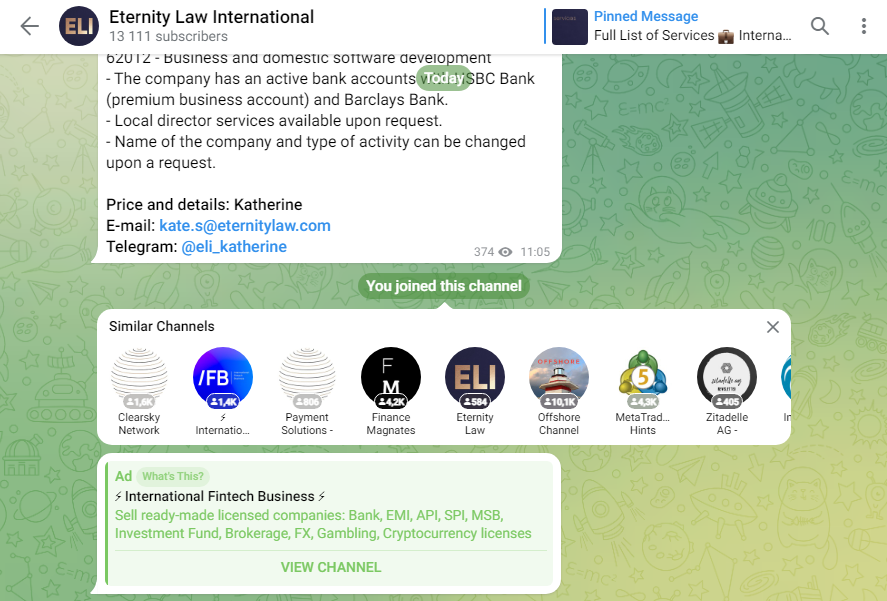
Task: Open Clearsky Network similar channel
Action: 139,391
